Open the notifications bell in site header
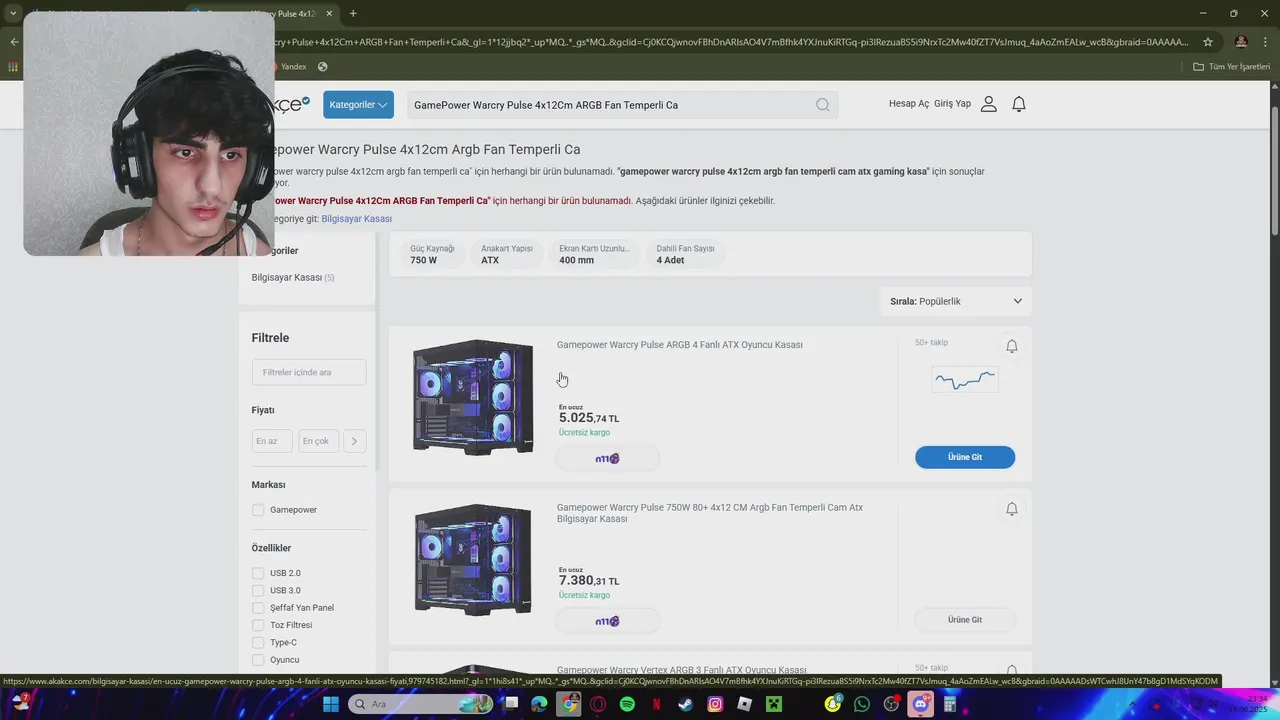Image resolution: width=1280 pixels, height=720 pixels. [x=1019, y=104]
